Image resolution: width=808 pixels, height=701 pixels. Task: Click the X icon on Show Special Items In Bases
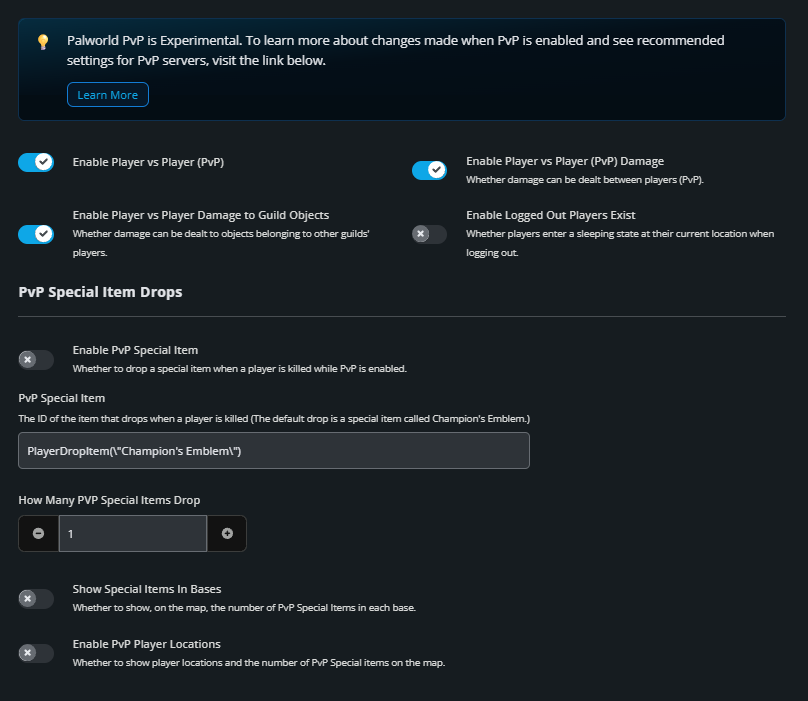[x=29, y=598]
